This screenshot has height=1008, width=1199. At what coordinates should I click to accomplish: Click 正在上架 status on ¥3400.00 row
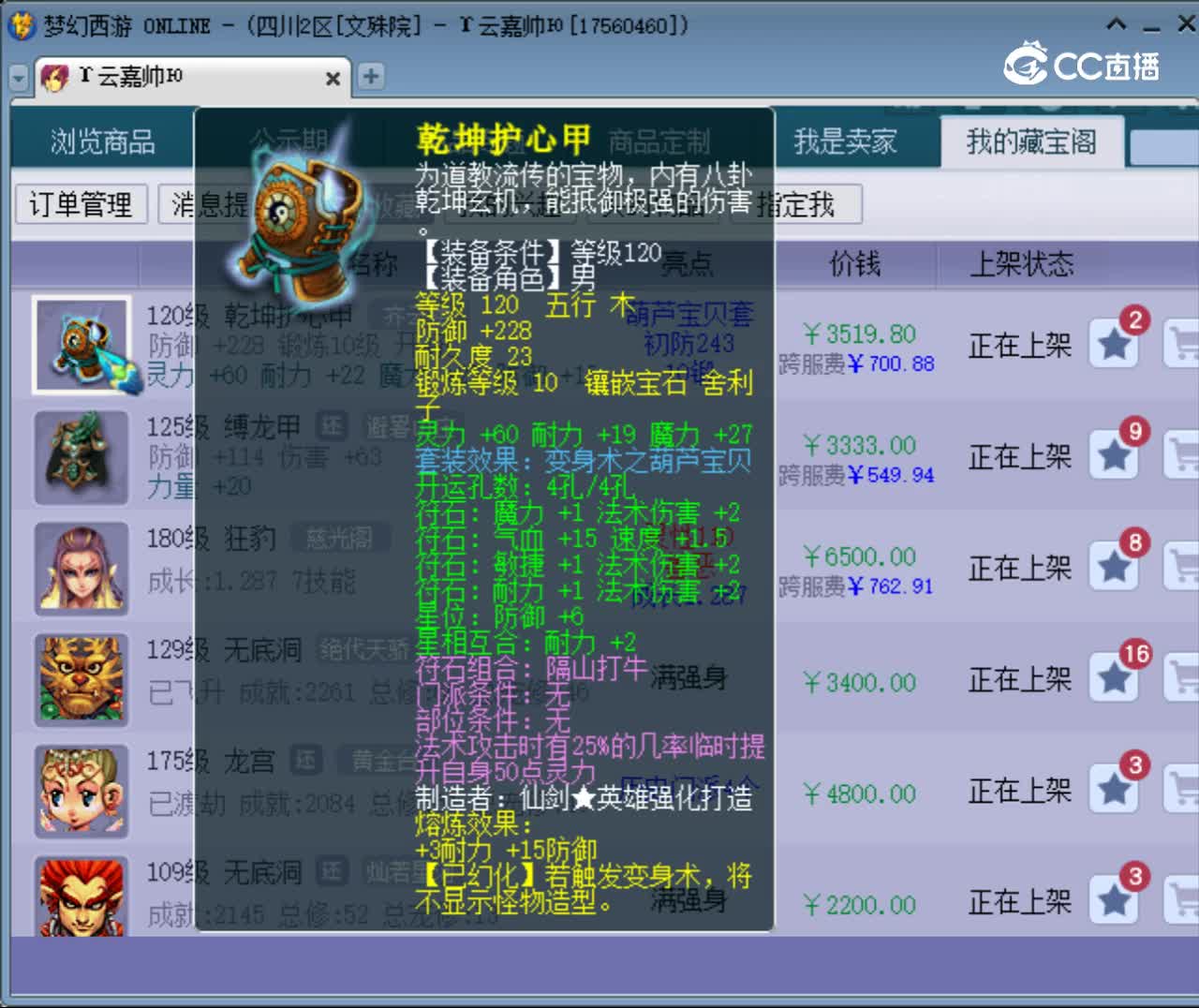pos(1020,680)
